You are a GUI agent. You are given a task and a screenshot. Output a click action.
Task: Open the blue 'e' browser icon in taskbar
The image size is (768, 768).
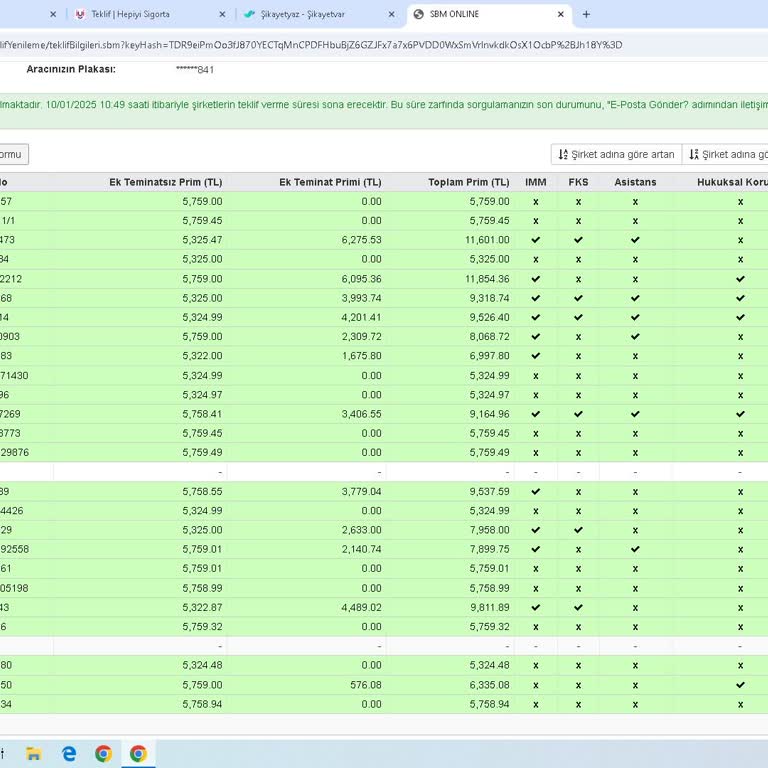pos(69,753)
